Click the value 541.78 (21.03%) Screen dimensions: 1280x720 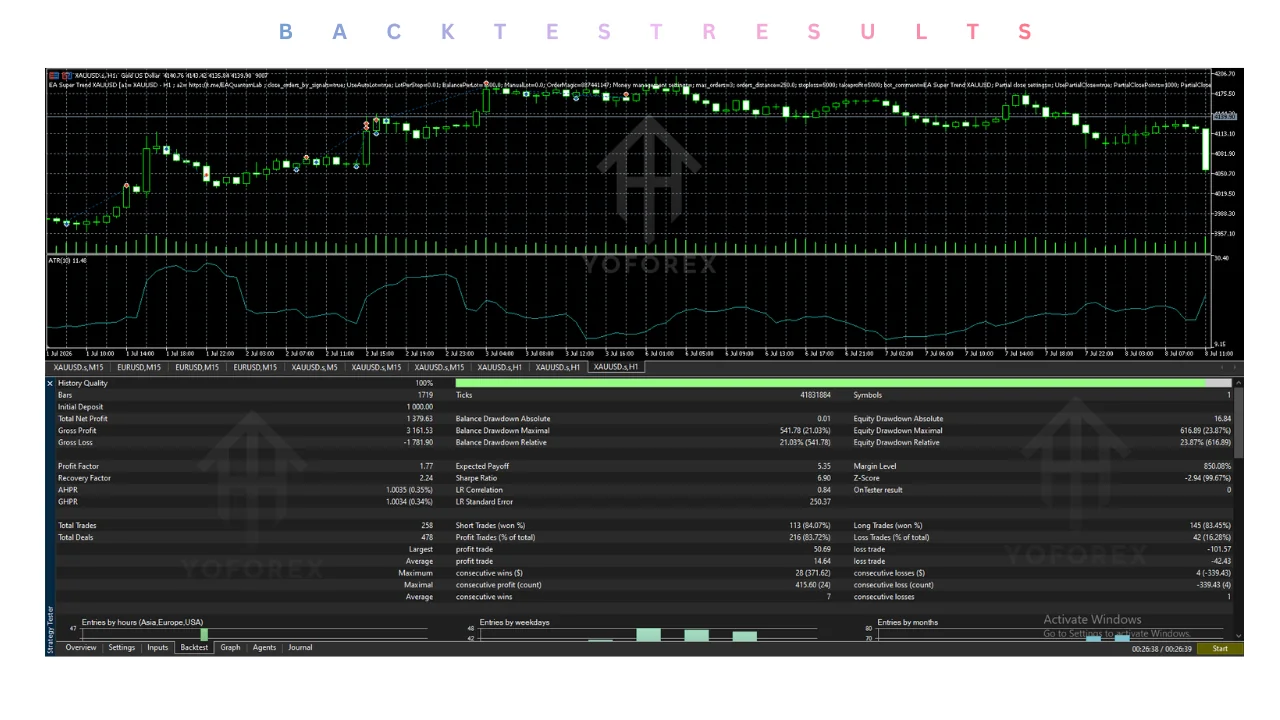(x=805, y=431)
